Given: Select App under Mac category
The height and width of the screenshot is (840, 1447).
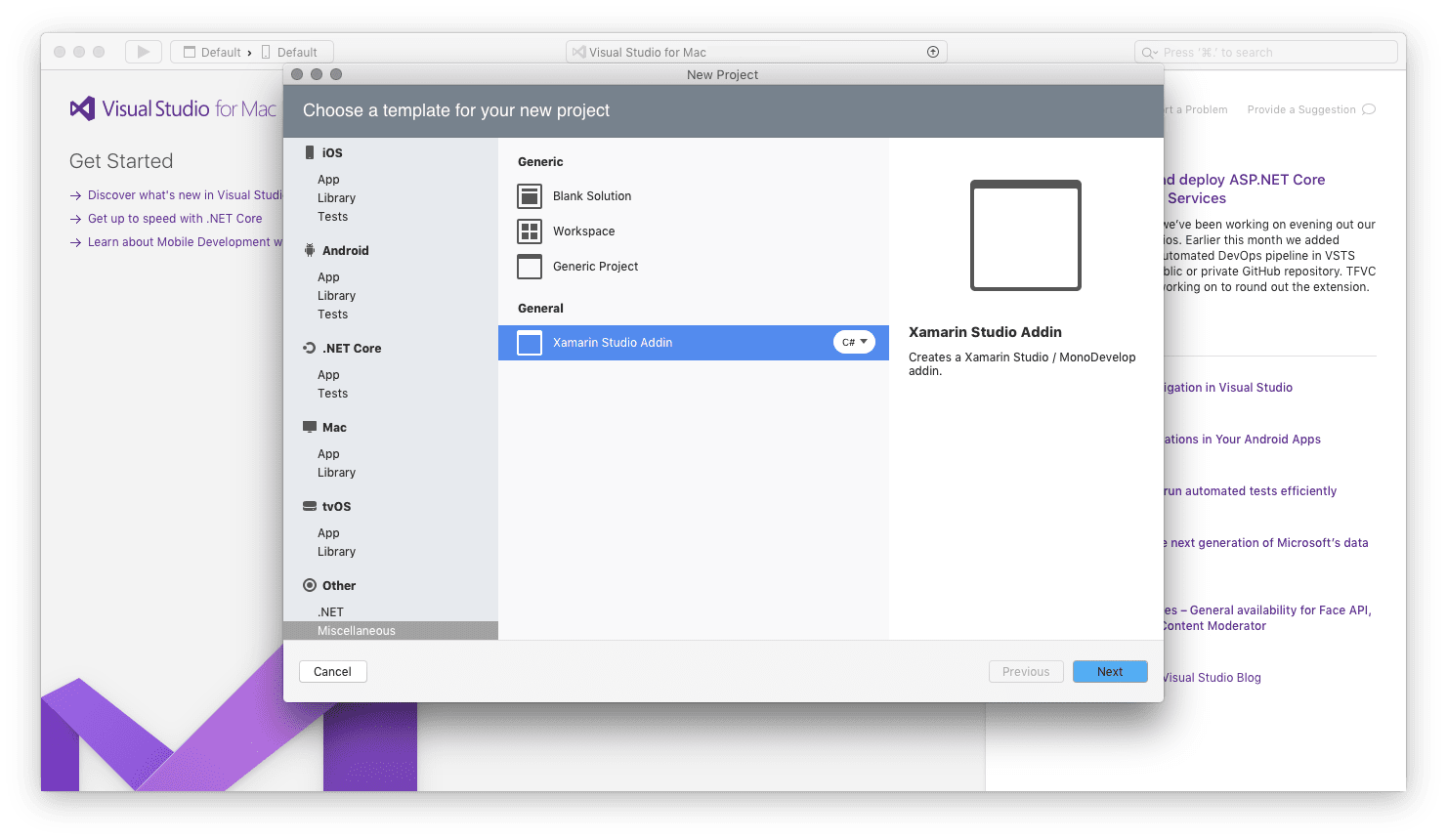Looking at the screenshot, I should (328, 454).
